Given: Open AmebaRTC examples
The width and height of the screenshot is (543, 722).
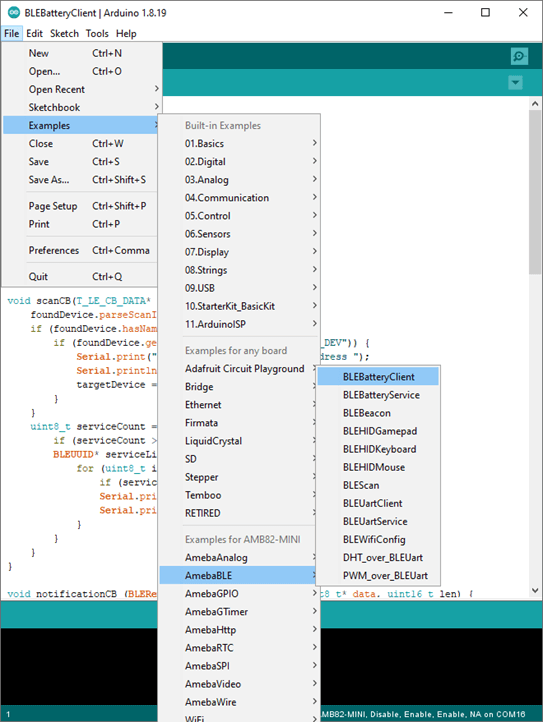Looking at the screenshot, I should 239,648.
